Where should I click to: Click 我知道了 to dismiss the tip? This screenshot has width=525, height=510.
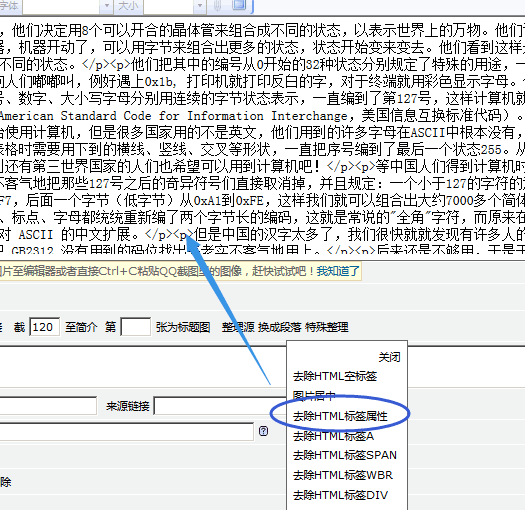point(338,271)
